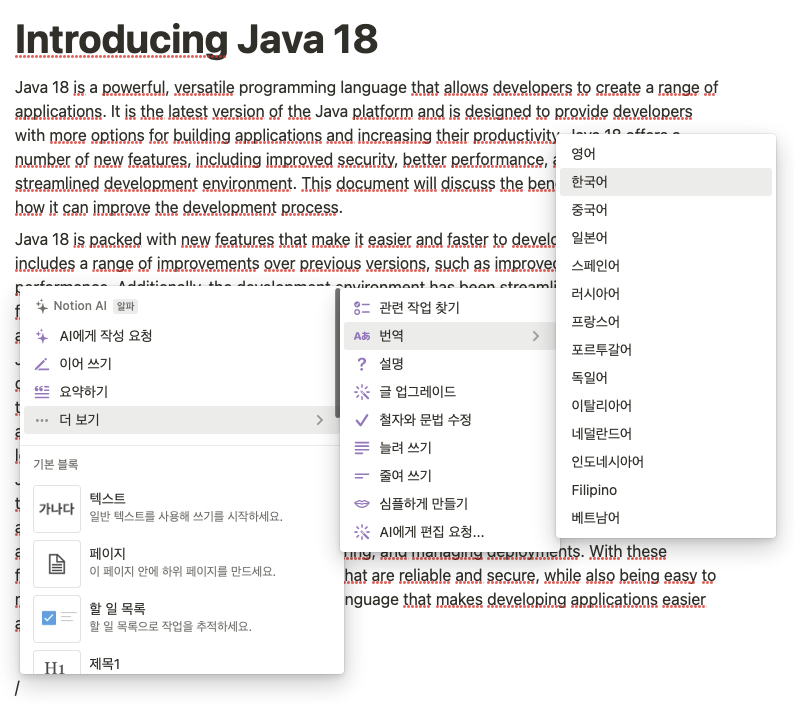This screenshot has height=704, width=794.
Task: Click the question mark icon beside 설명
Action: click(x=362, y=364)
